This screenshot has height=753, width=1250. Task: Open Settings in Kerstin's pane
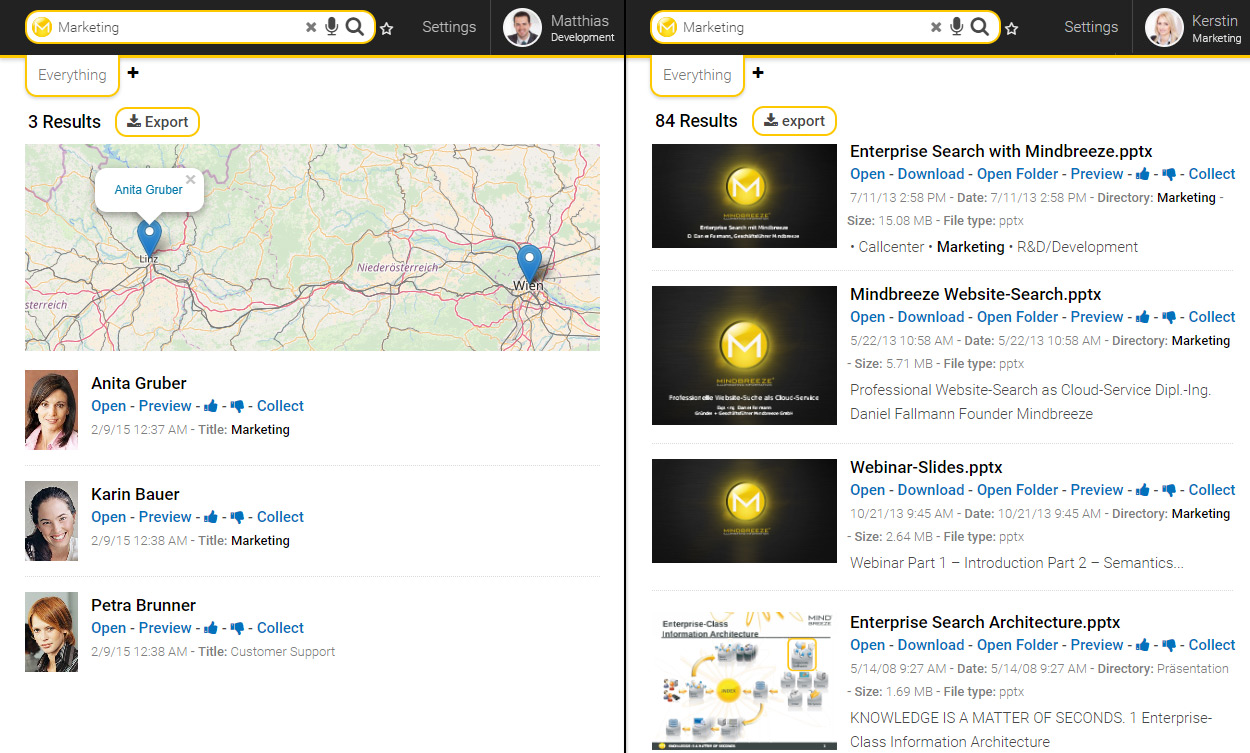pyautogui.click(x=1091, y=27)
